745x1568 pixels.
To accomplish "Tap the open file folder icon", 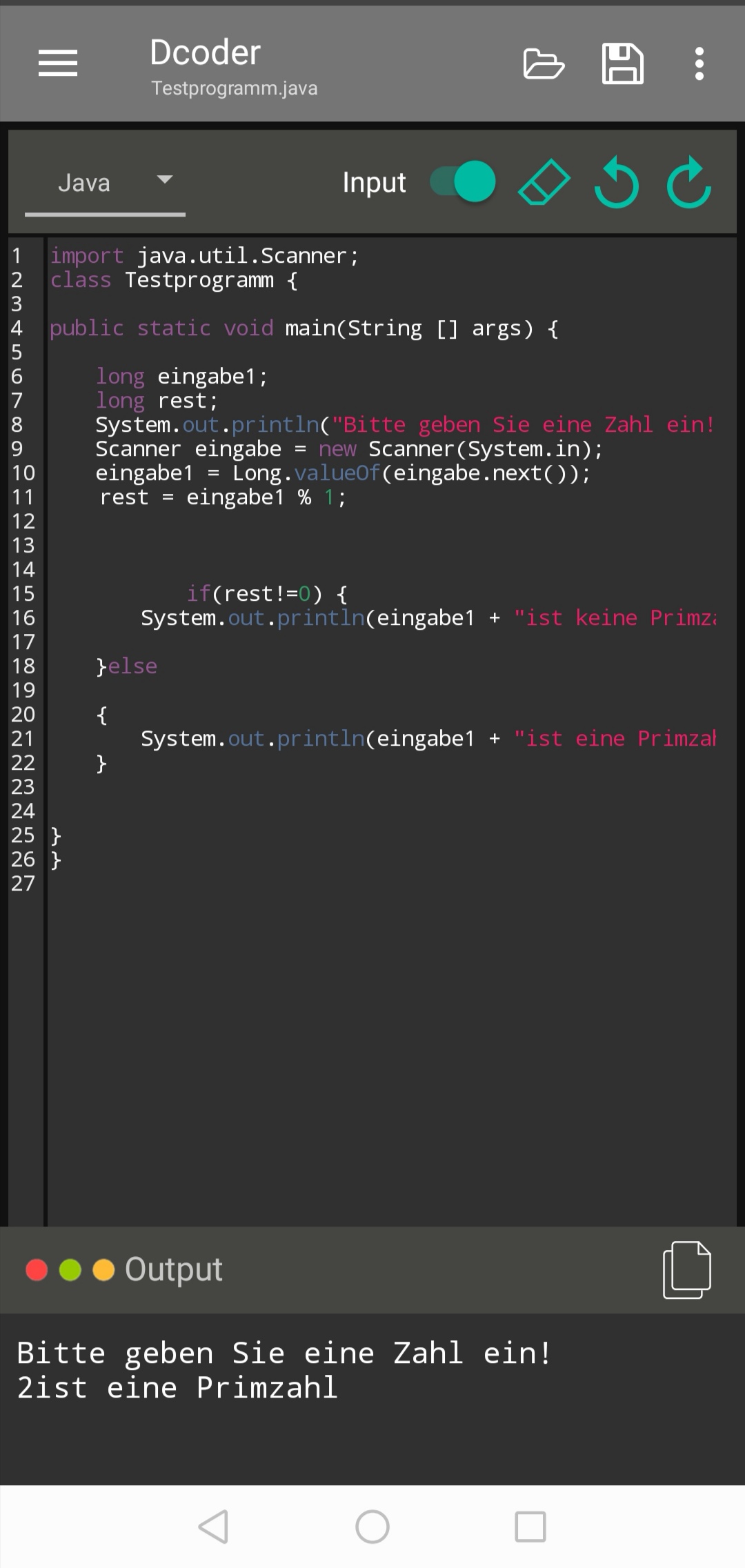I will [544, 64].
